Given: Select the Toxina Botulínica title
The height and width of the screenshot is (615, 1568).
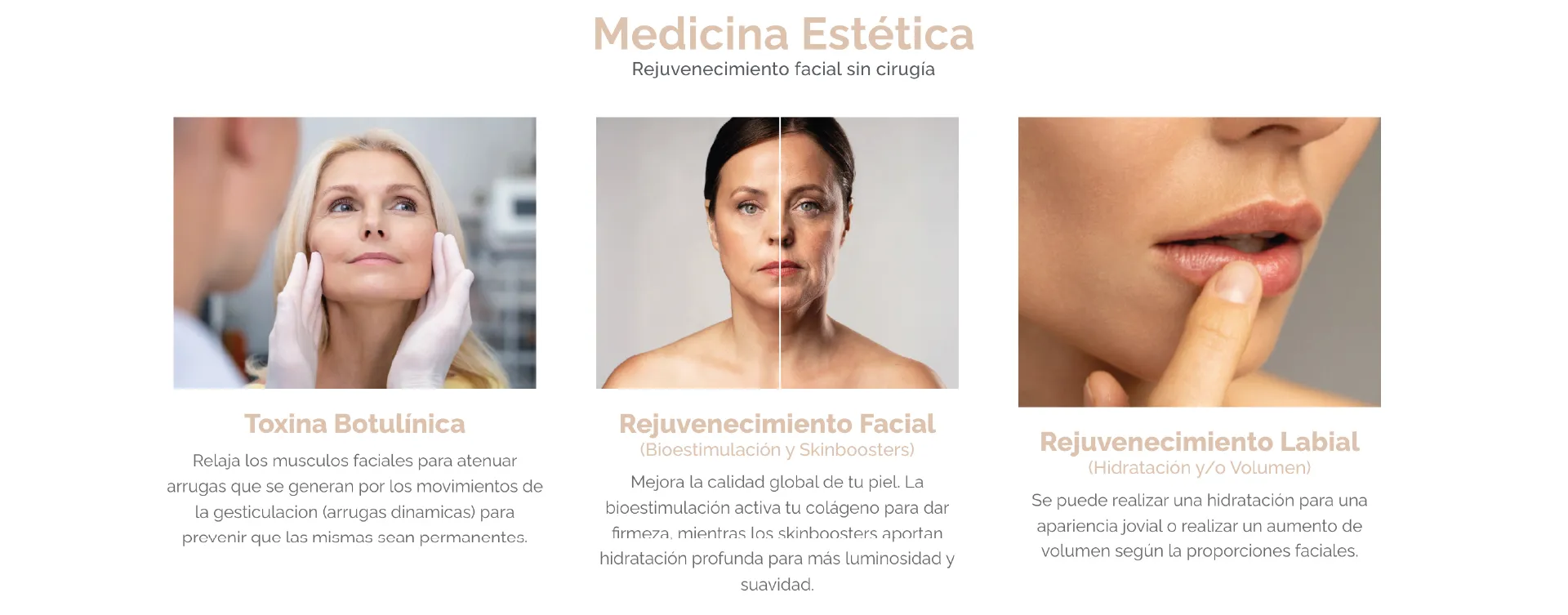Looking at the screenshot, I should (354, 424).
